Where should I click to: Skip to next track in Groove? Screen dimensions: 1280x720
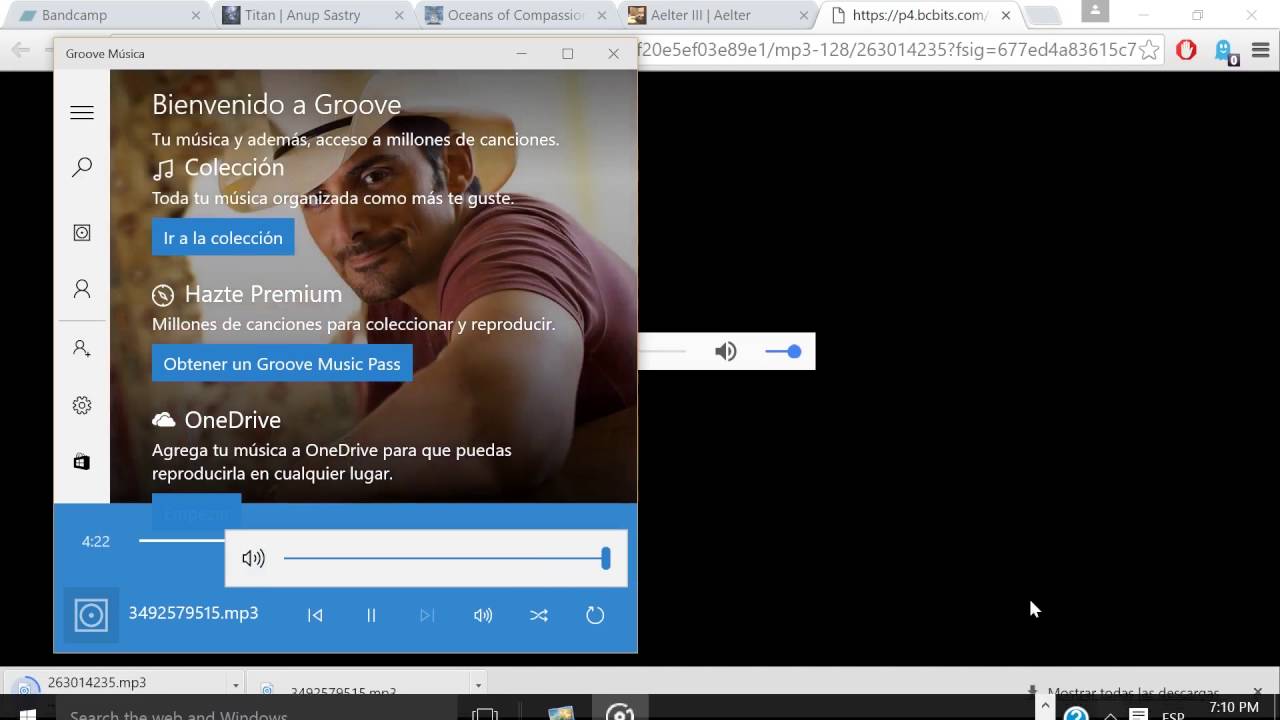coord(427,615)
